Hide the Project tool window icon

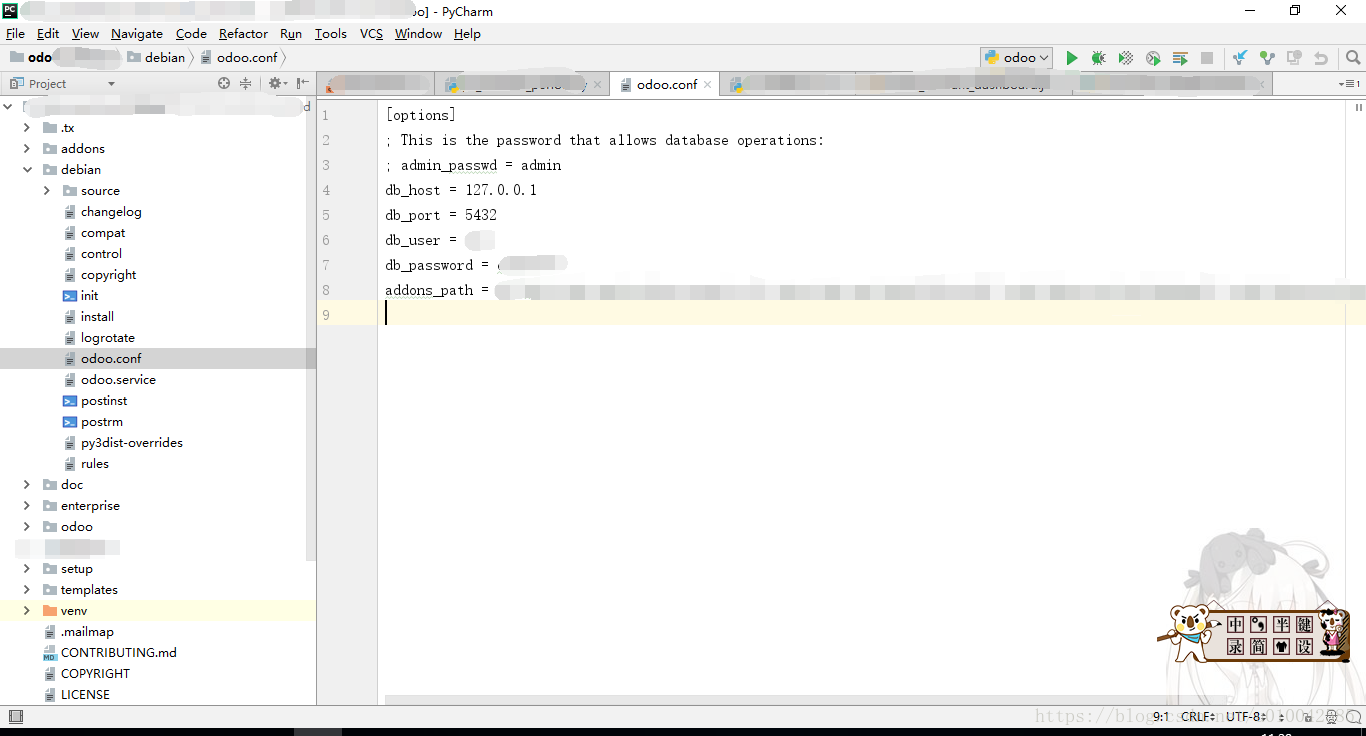point(302,84)
